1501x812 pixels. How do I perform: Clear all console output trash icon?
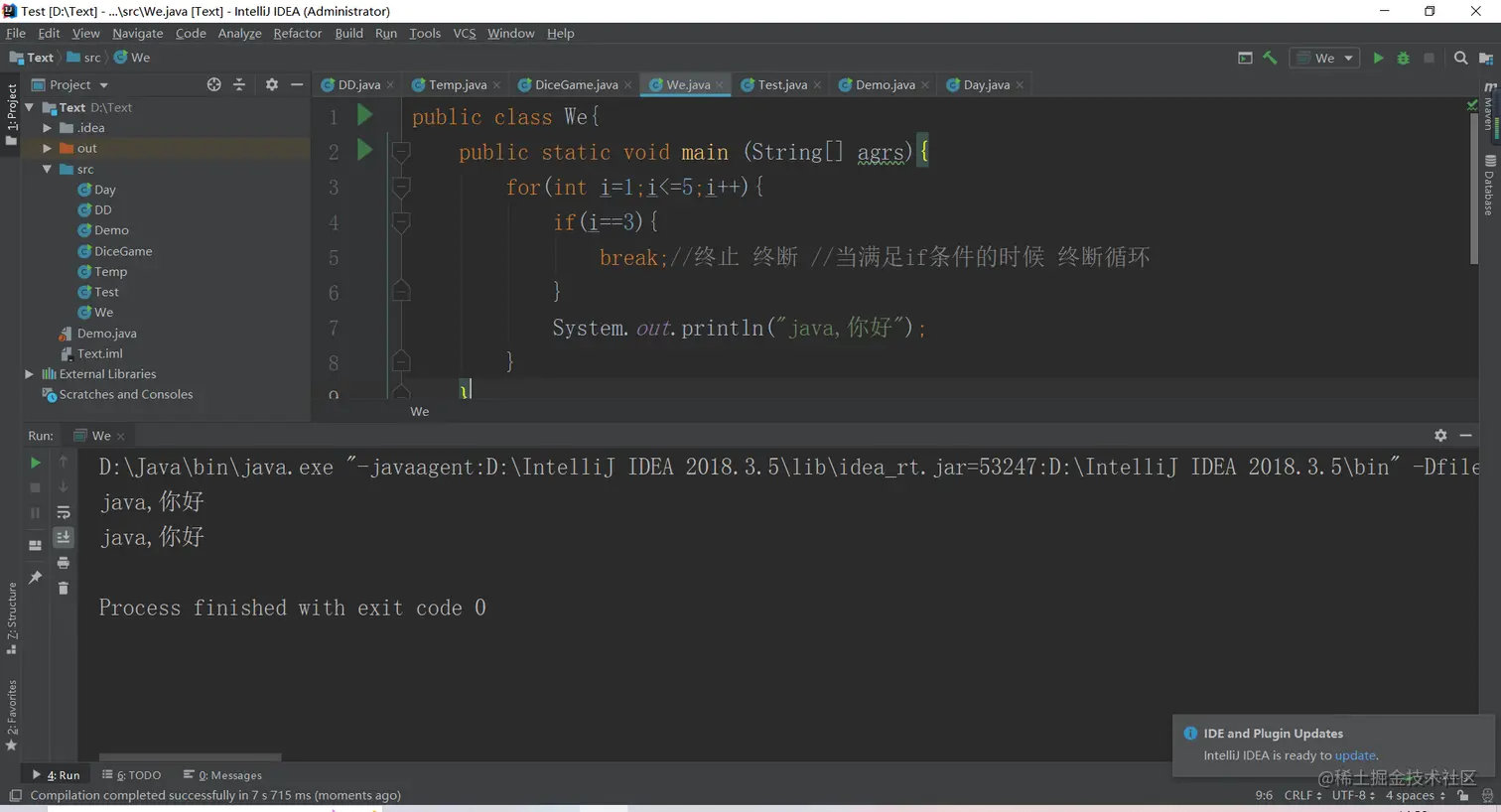coord(64,589)
